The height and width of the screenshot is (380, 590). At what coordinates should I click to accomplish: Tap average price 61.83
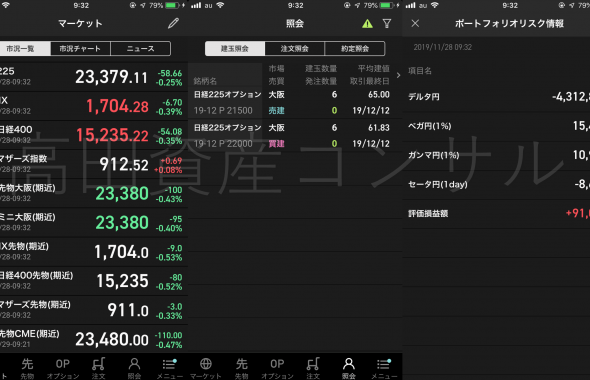[x=379, y=128]
